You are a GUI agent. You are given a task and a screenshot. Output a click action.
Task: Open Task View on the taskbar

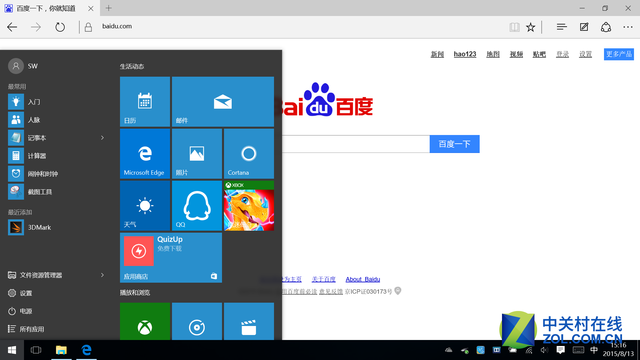(36, 350)
